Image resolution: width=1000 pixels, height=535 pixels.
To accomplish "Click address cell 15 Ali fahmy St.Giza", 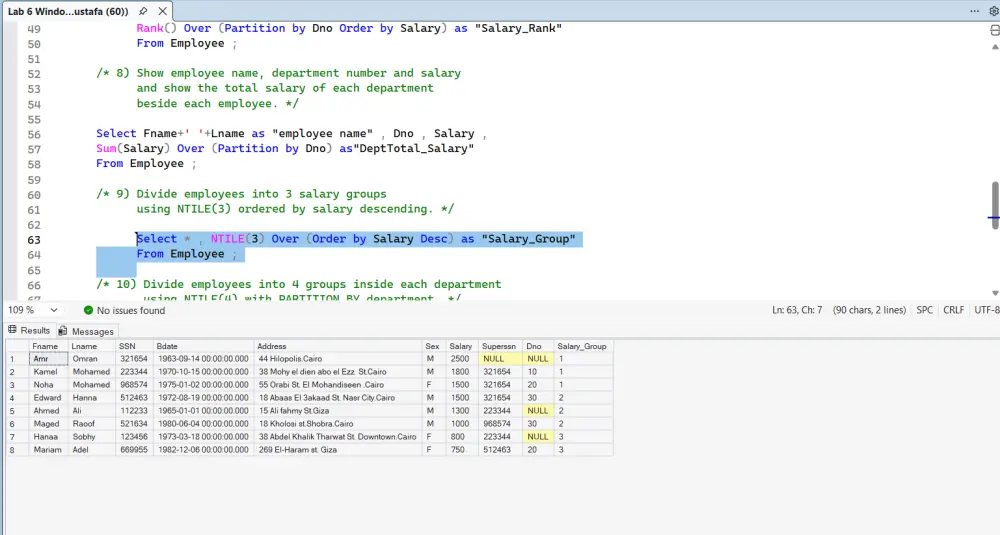I will pos(338,411).
